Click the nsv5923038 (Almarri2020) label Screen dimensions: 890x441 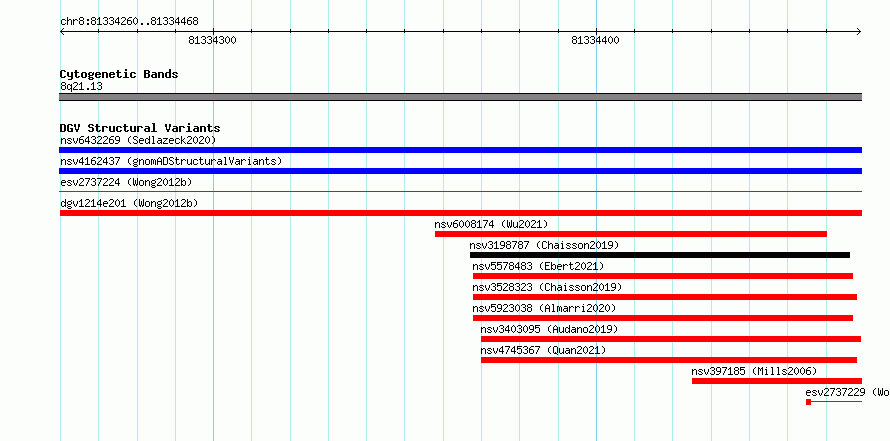coord(544,308)
